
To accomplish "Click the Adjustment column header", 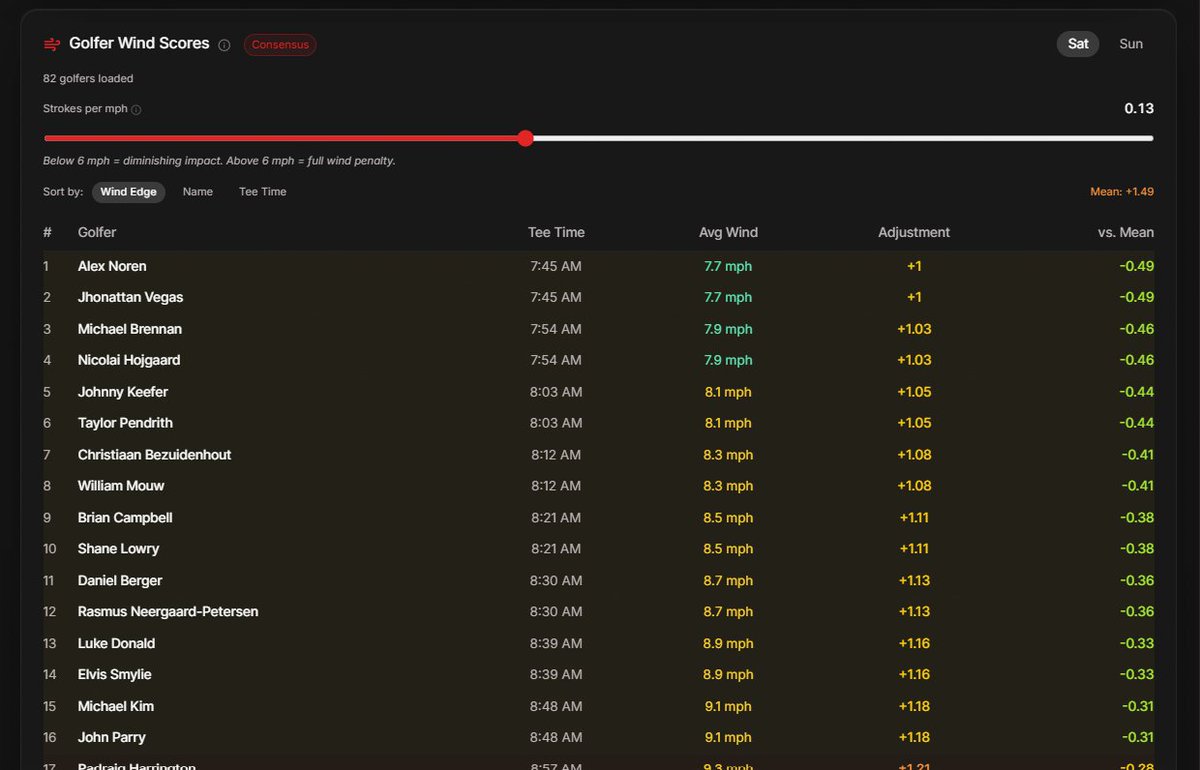I will click(914, 232).
